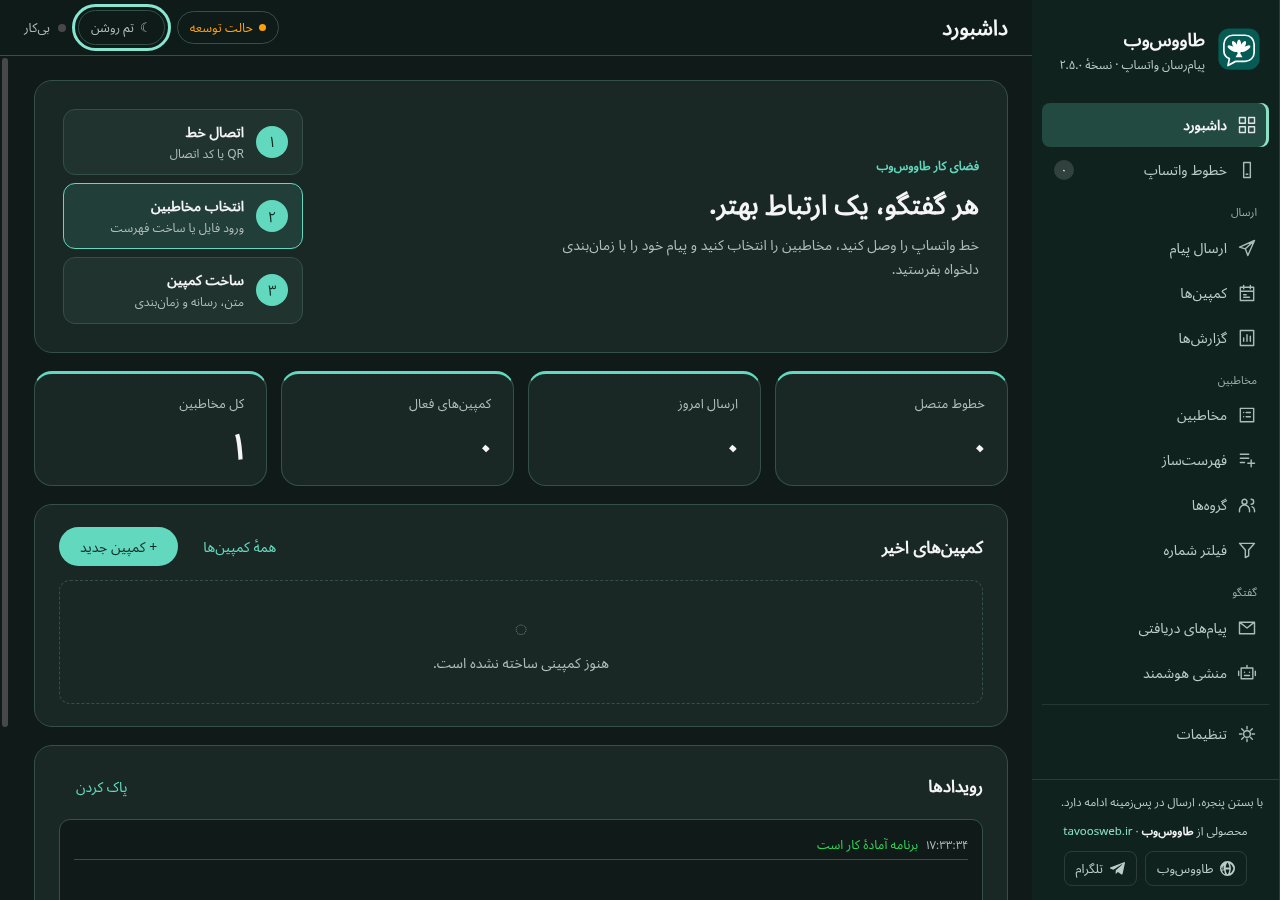Click the کمپین‌های اخیر section title
The image size is (1280, 900).
[x=932, y=547]
